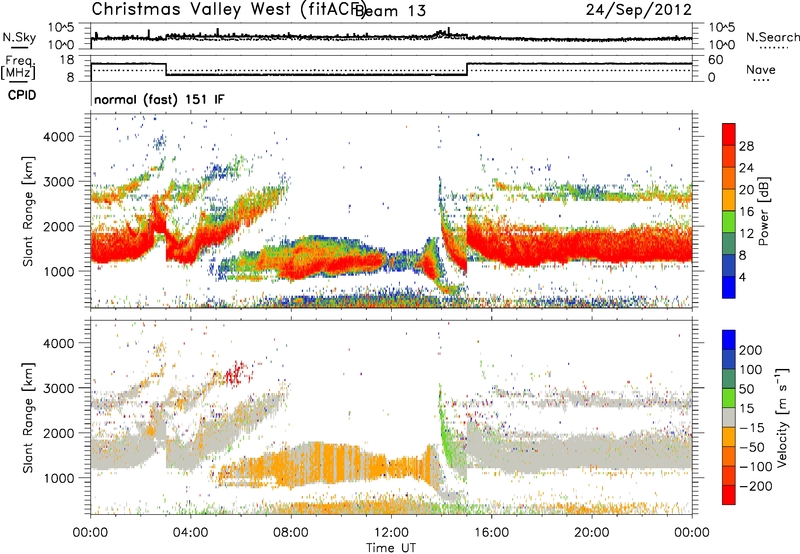Click the red bottom of the Velocity color bar
The width and height of the screenshot is (800, 554).
pyautogui.click(x=729, y=495)
